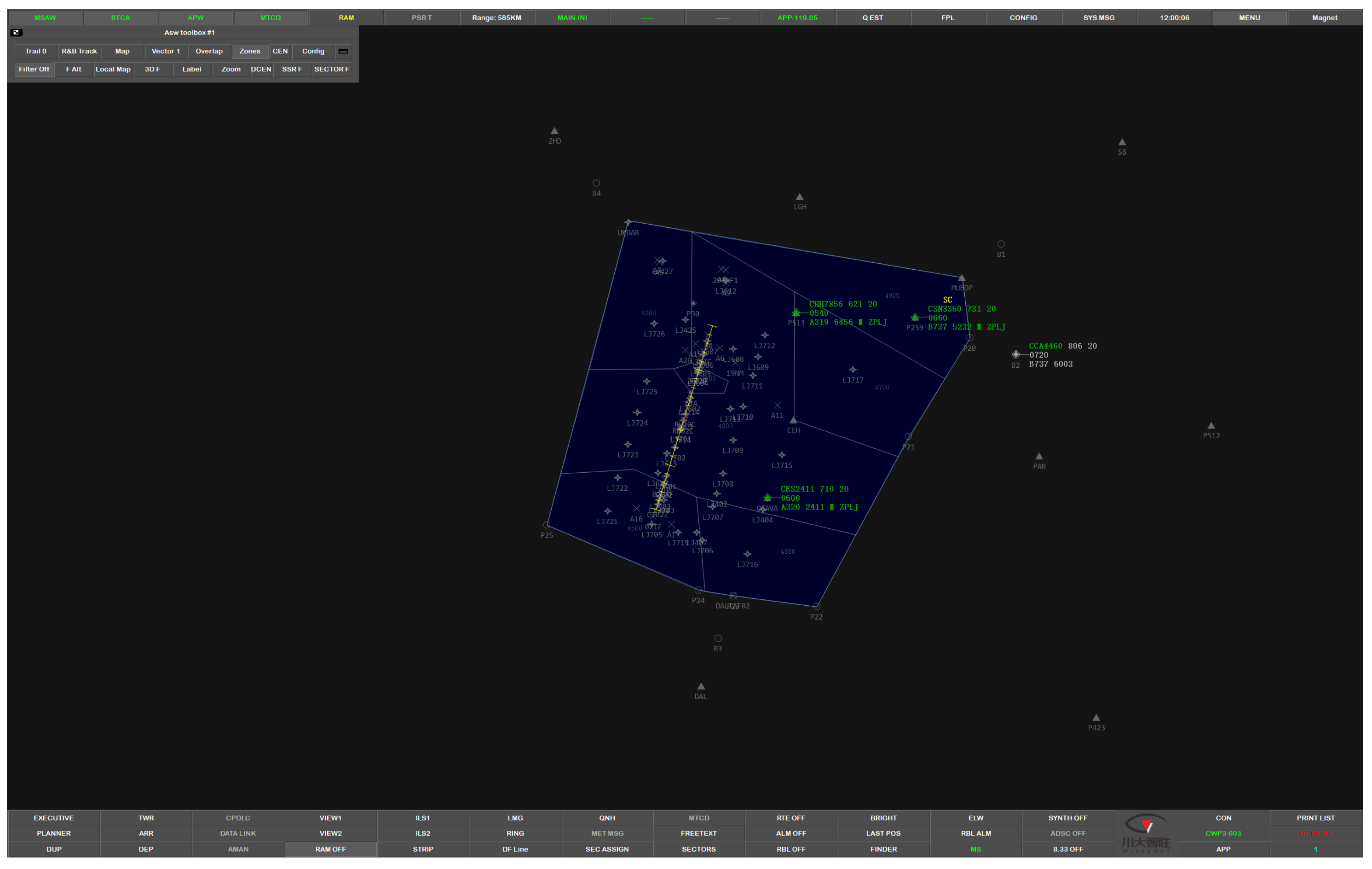Viewport: 1372px width, 869px height.
Task: Click the toolbox window icon in the title bar
Action: pyautogui.click(x=16, y=33)
